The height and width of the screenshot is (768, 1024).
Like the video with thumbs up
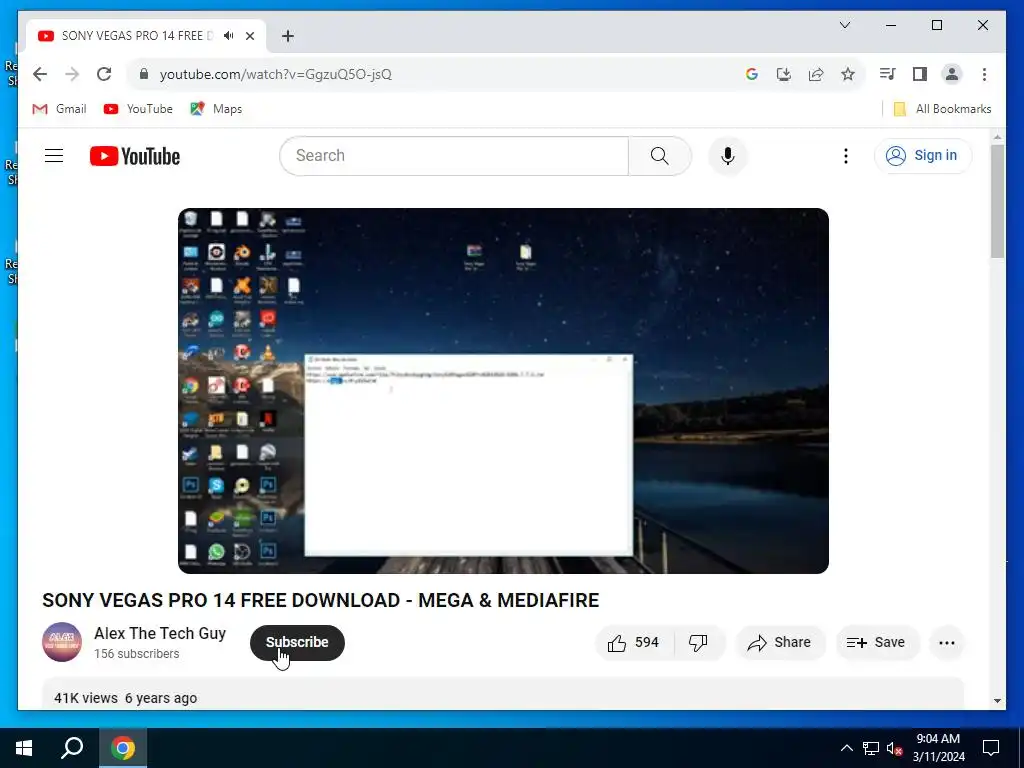(634, 643)
